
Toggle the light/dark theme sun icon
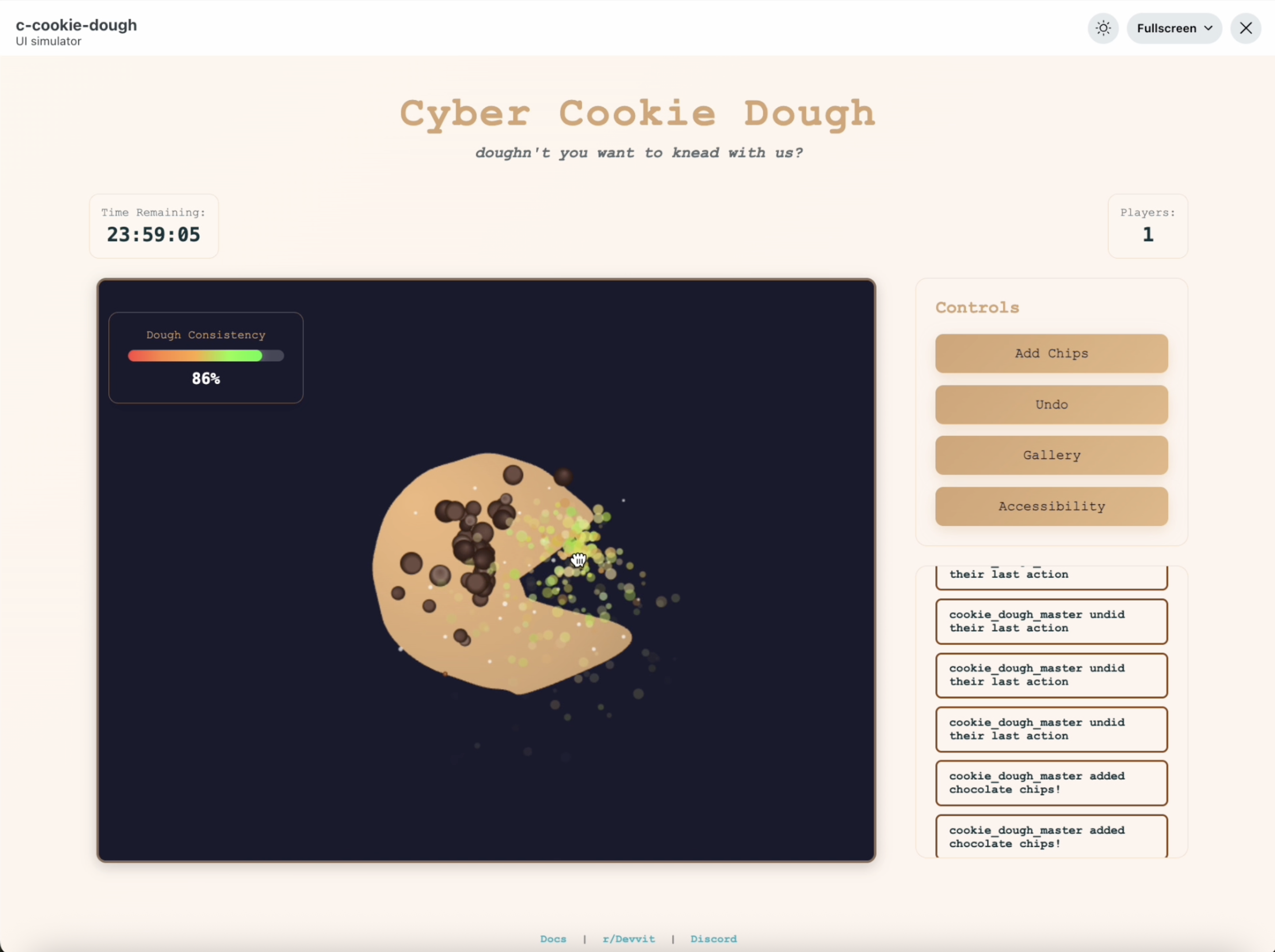click(x=1103, y=28)
